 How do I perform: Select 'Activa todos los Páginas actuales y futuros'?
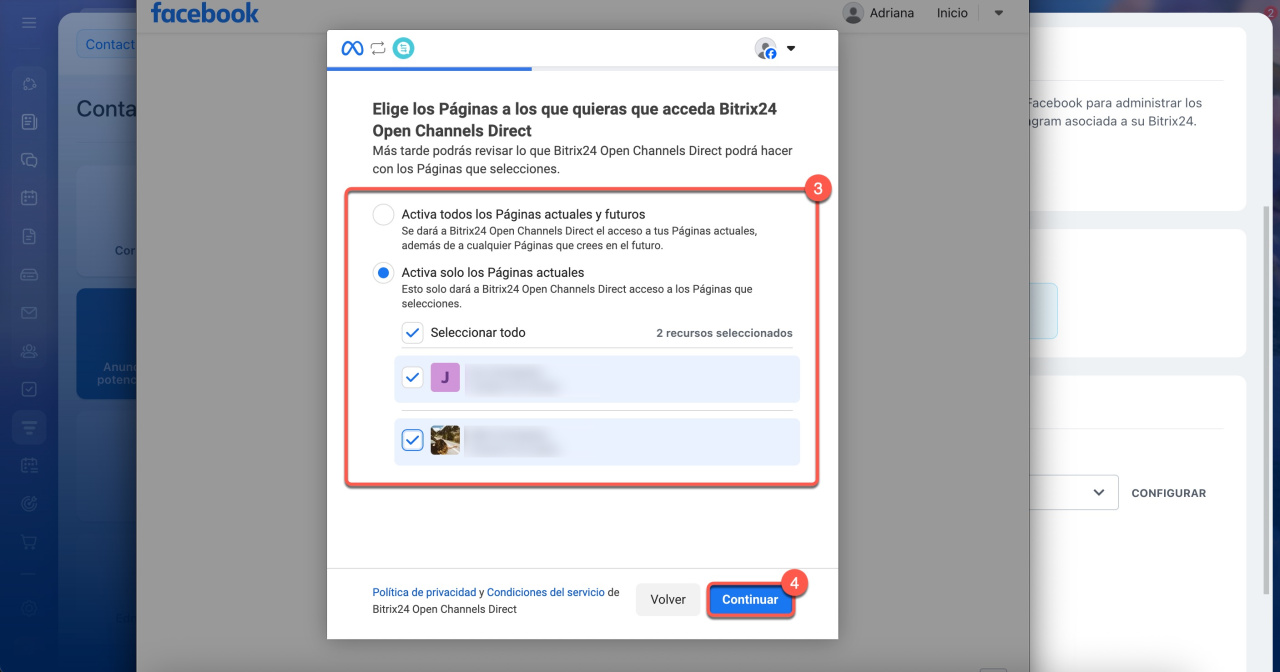tap(383, 215)
